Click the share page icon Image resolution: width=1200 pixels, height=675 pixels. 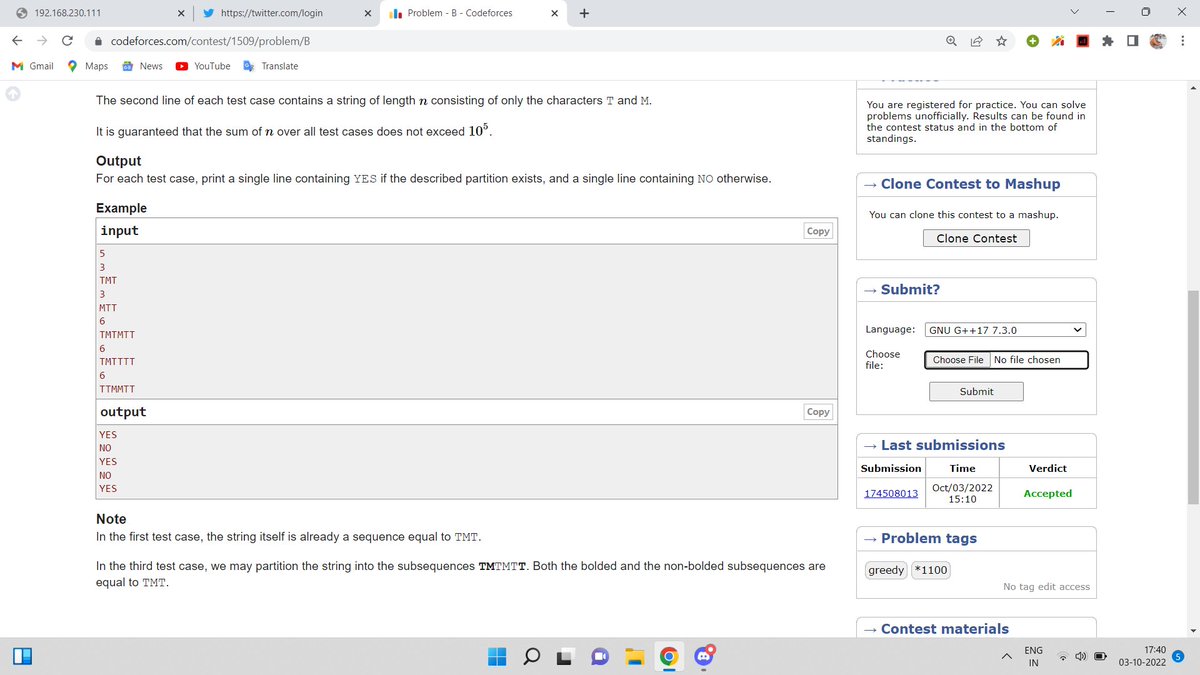(x=976, y=40)
